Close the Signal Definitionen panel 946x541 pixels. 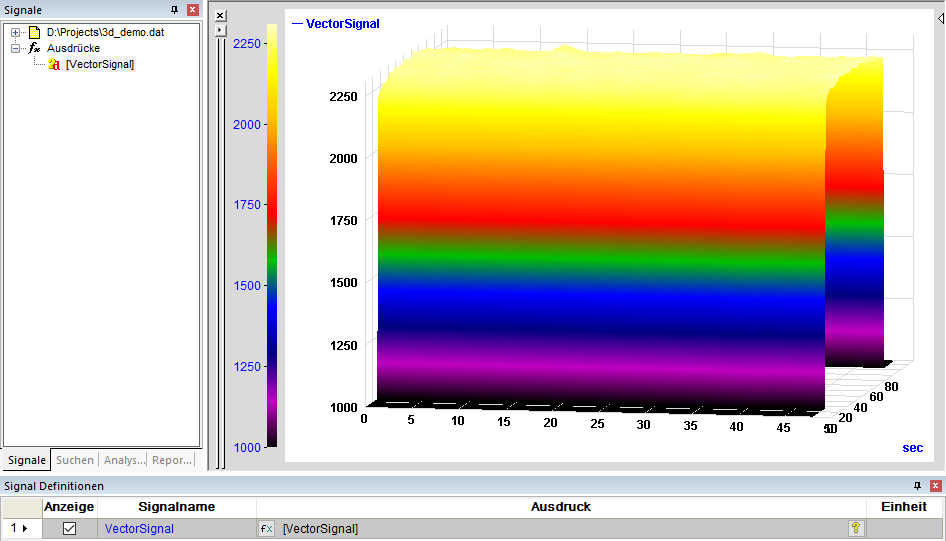tap(936, 486)
